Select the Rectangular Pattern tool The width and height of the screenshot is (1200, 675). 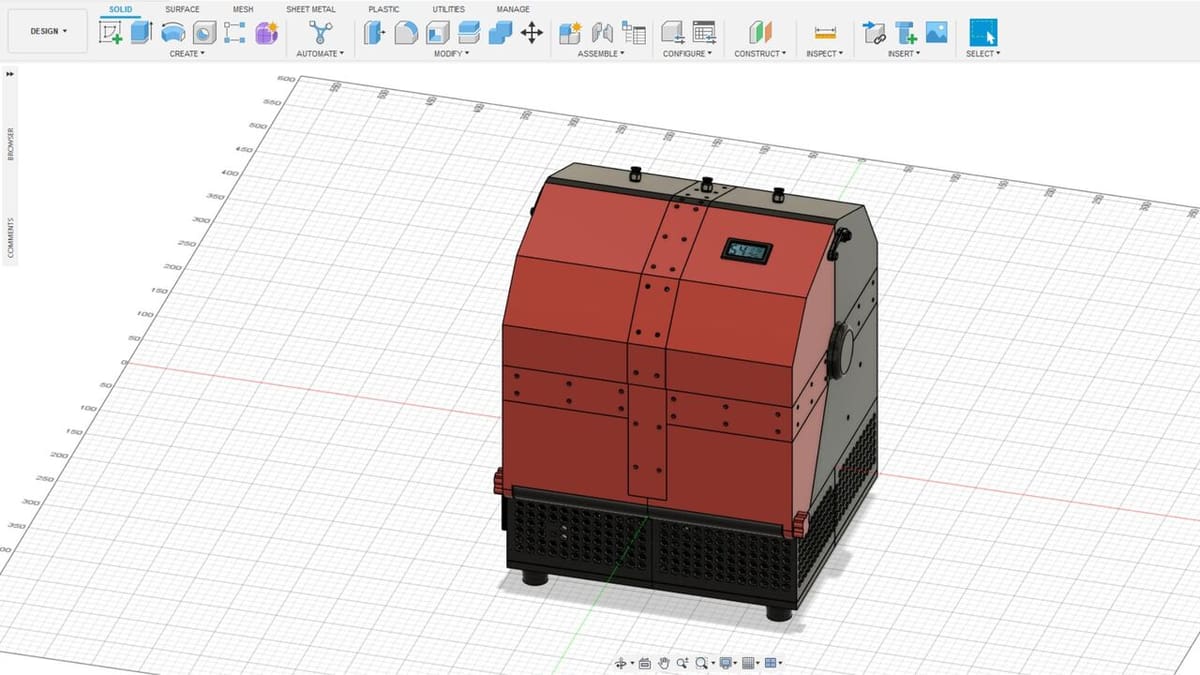[235, 33]
